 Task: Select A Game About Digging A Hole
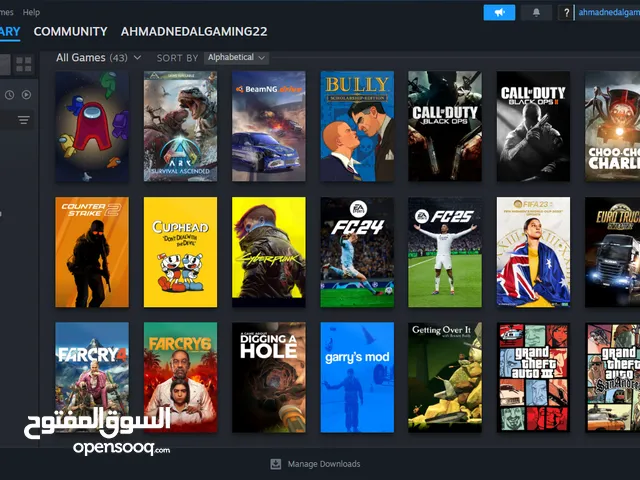point(269,377)
